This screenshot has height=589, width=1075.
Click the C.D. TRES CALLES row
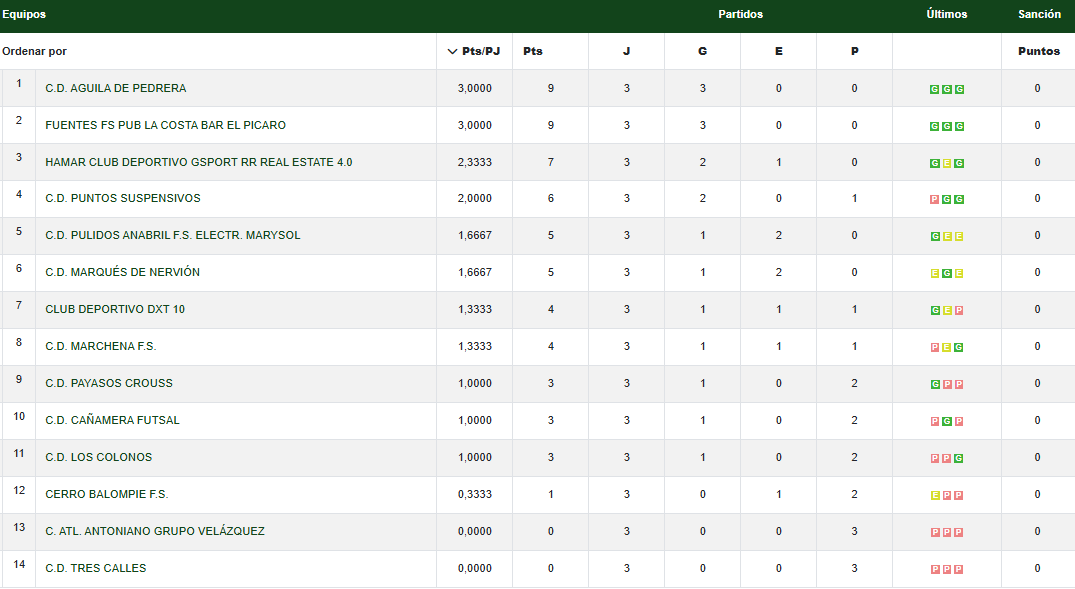coord(96,568)
